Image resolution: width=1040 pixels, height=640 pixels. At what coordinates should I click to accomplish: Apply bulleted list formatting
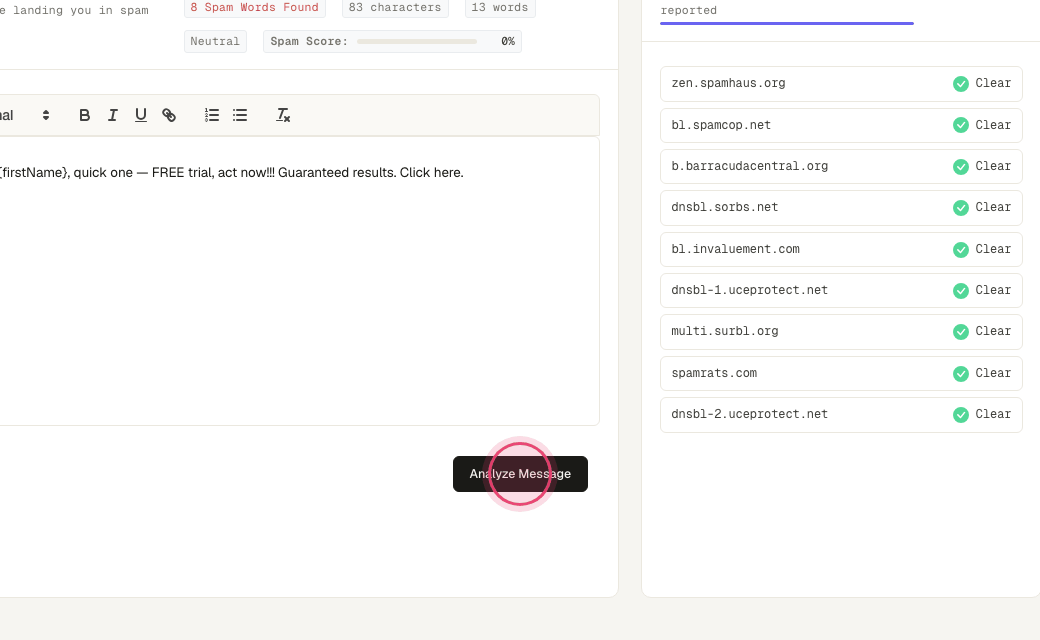click(x=240, y=115)
